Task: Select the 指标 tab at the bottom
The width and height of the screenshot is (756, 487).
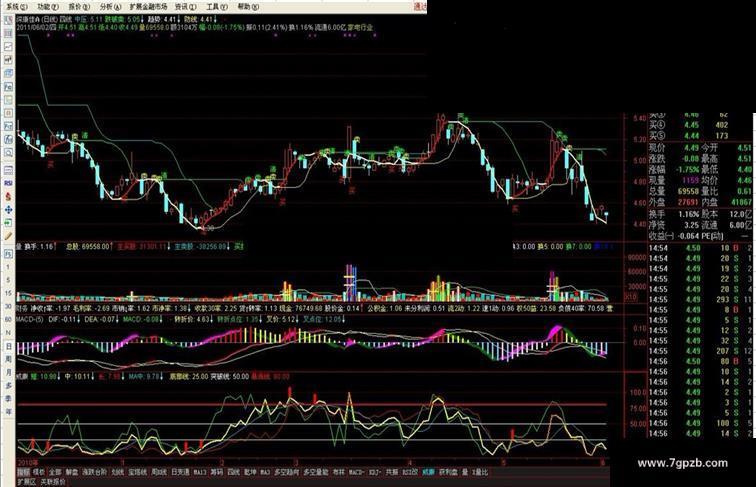Action: [24, 472]
